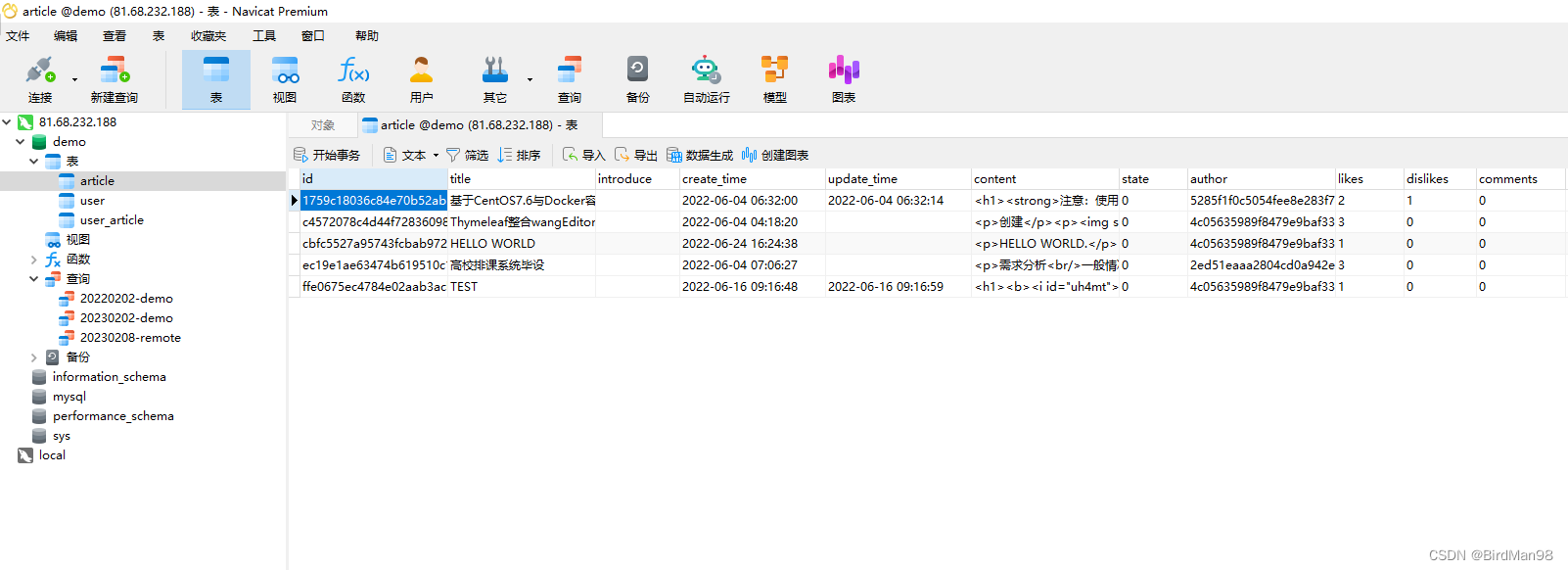Click the TEST title cell
1568x570 pixels.
point(522,287)
